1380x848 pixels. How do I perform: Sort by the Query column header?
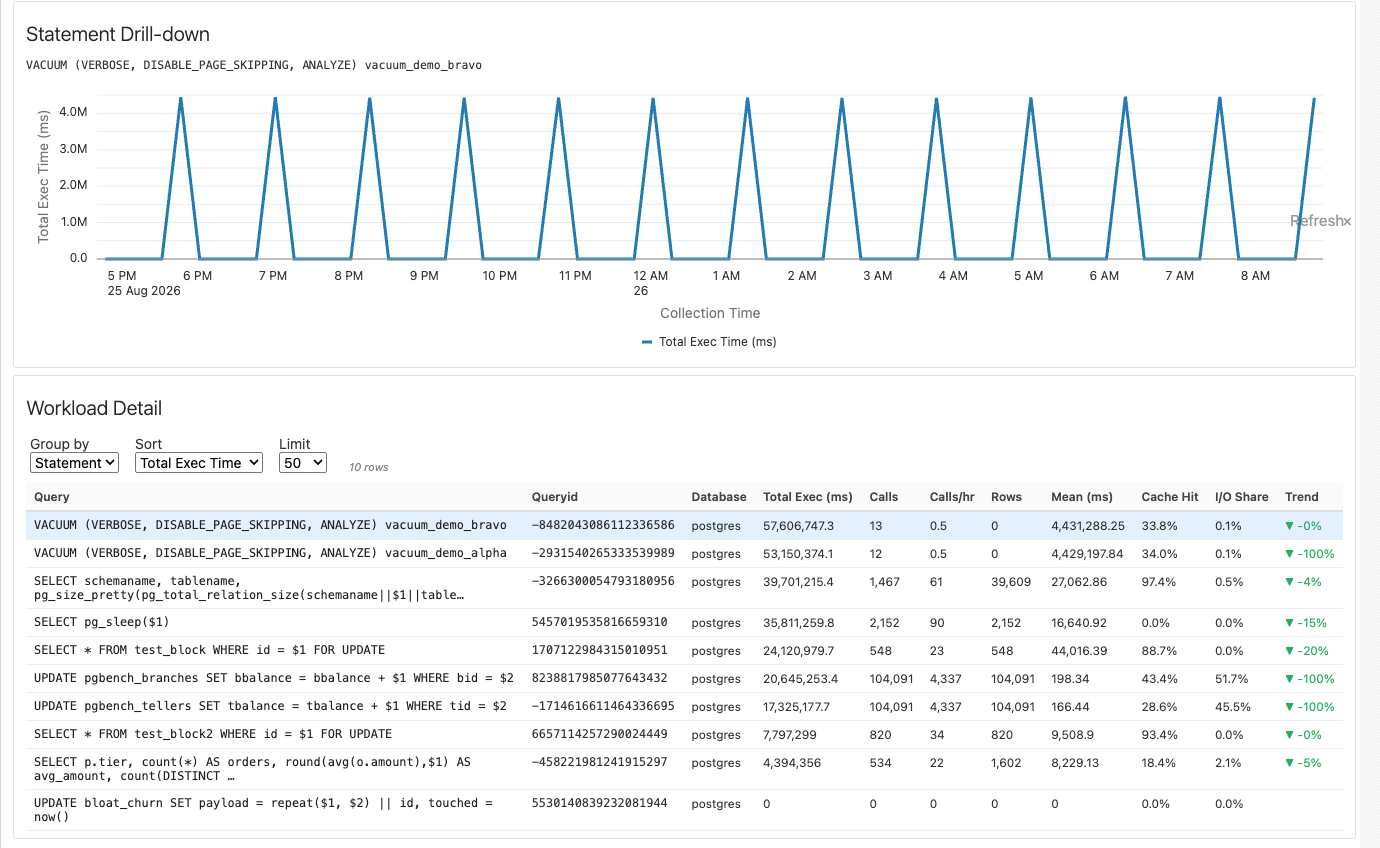(52, 497)
